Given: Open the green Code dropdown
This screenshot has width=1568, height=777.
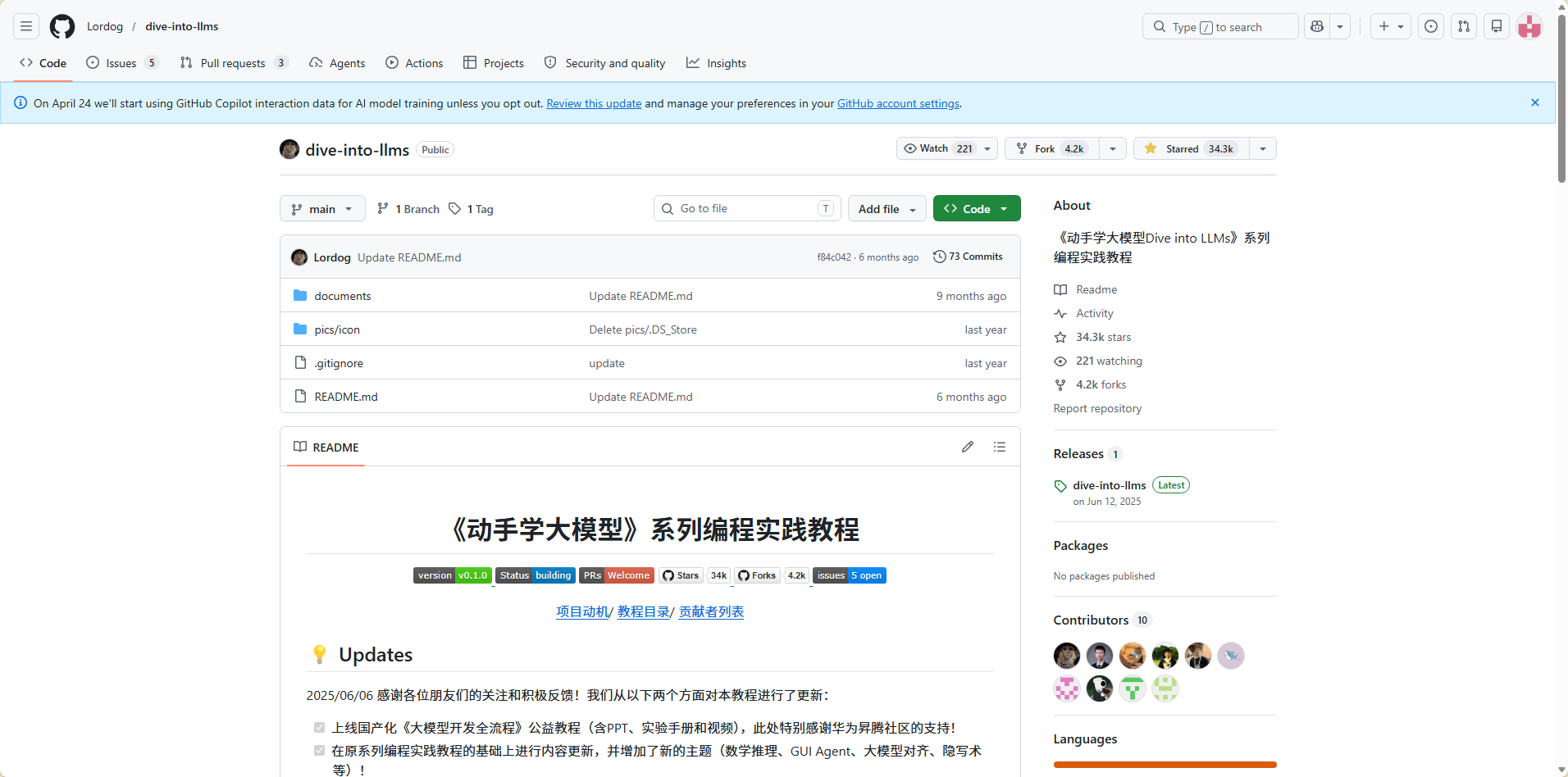Looking at the screenshot, I should click(x=976, y=209).
